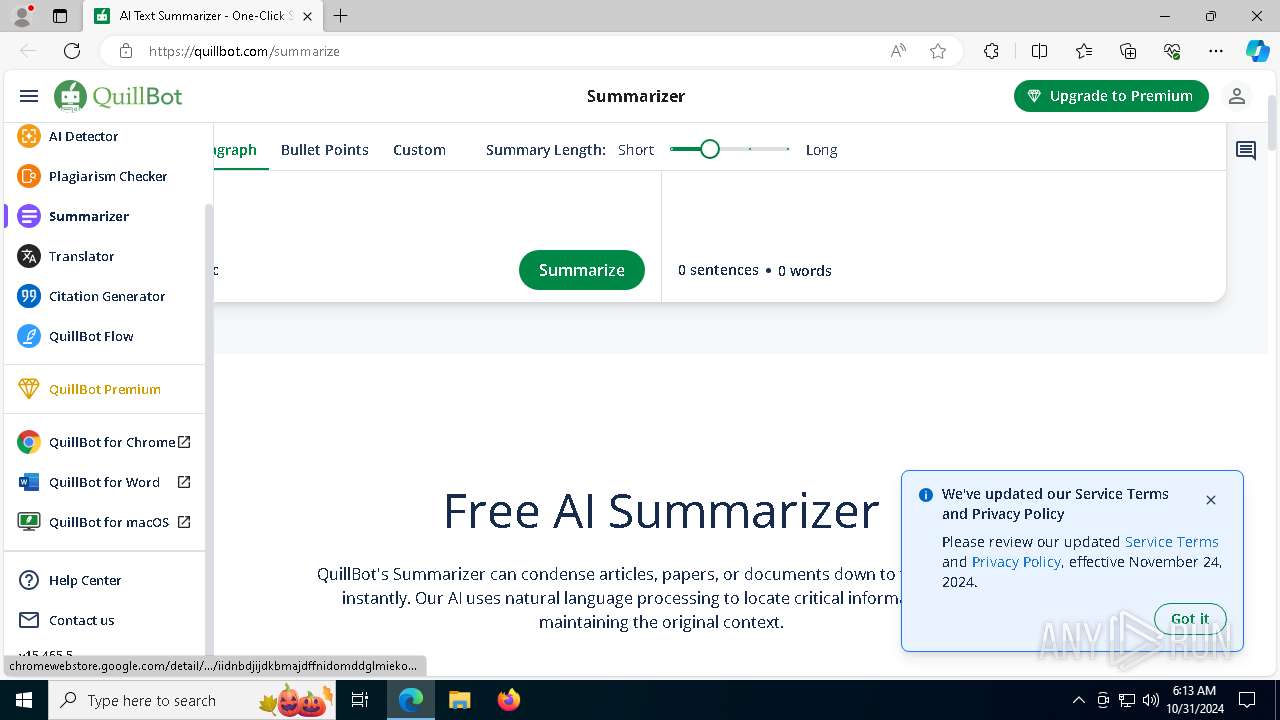The height and width of the screenshot is (720, 1280).
Task: Show hidden system tray icons
Action: point(1078,700)
